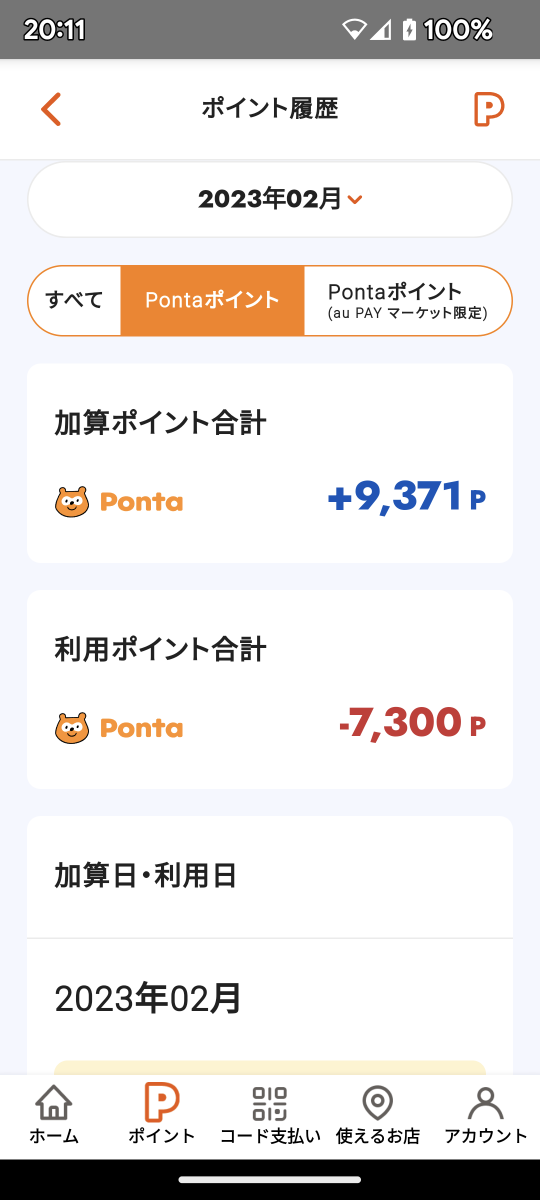Tap Ponta mascot icon under 加算ポイント合計
Viewport: 540px width, 1200px height.
click(71, 502)
